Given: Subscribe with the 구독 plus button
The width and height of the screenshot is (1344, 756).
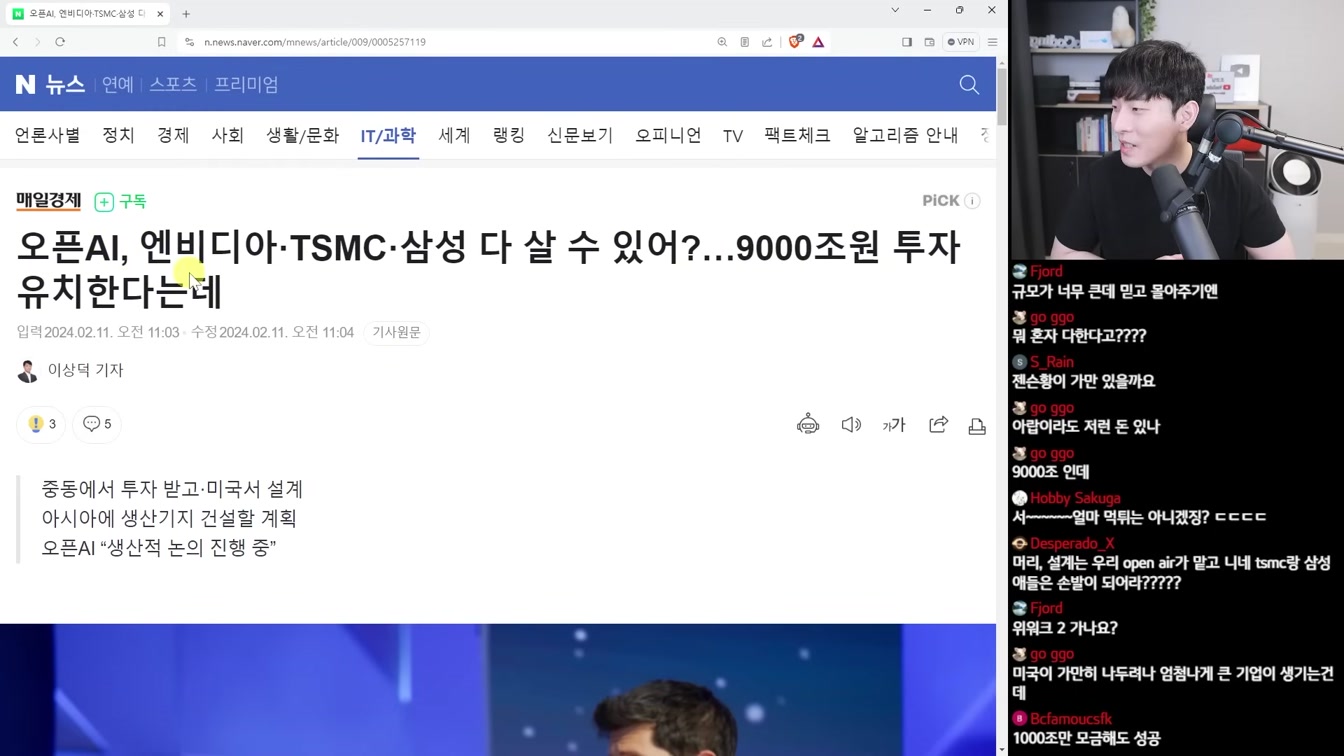Looking at the screenshot, I should (121, 202).
